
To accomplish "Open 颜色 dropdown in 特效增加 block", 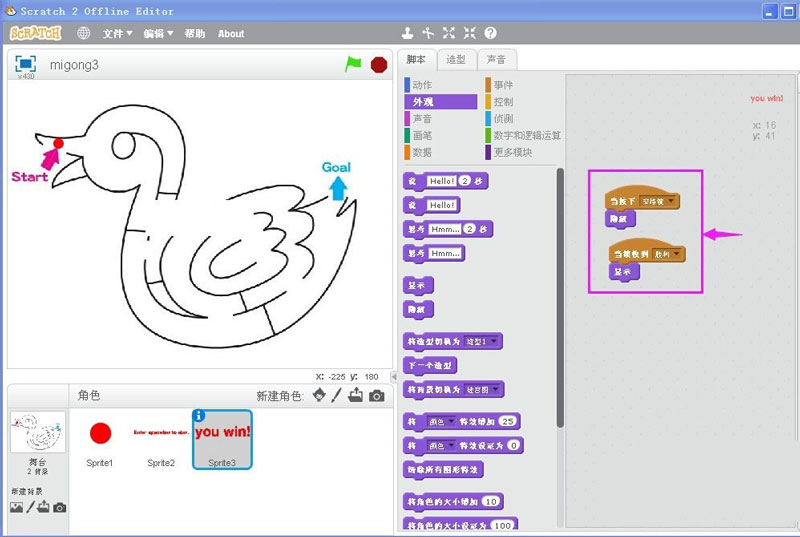I will click(441, 422).
